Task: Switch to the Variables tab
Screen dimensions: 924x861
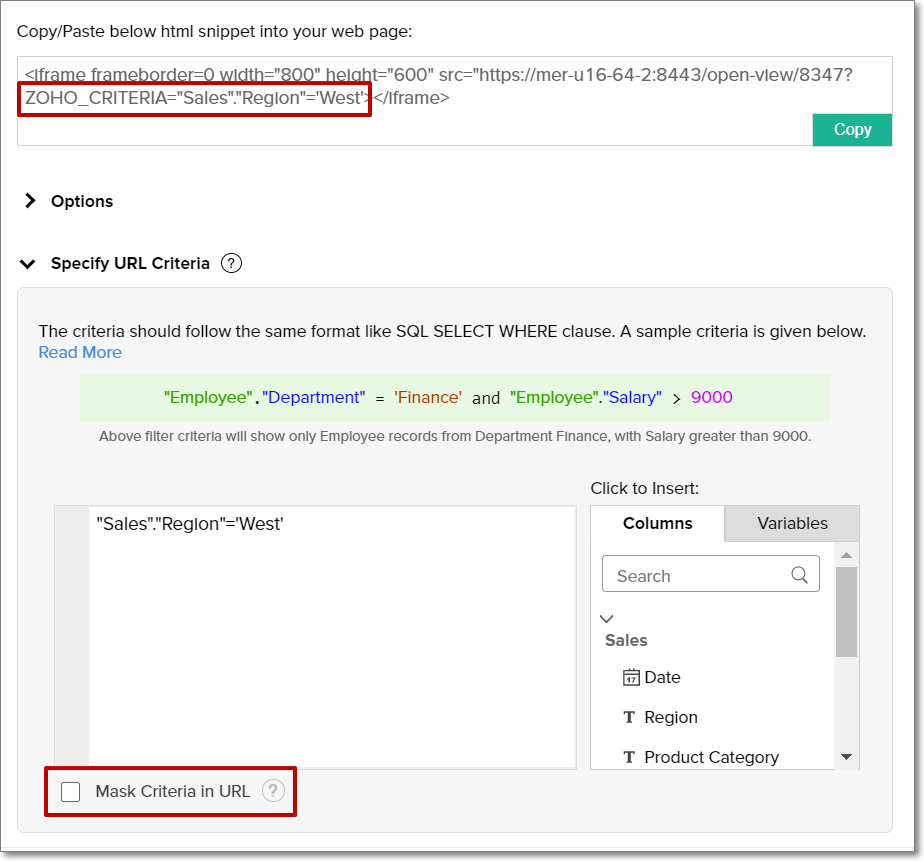Action: click(792, 523)
